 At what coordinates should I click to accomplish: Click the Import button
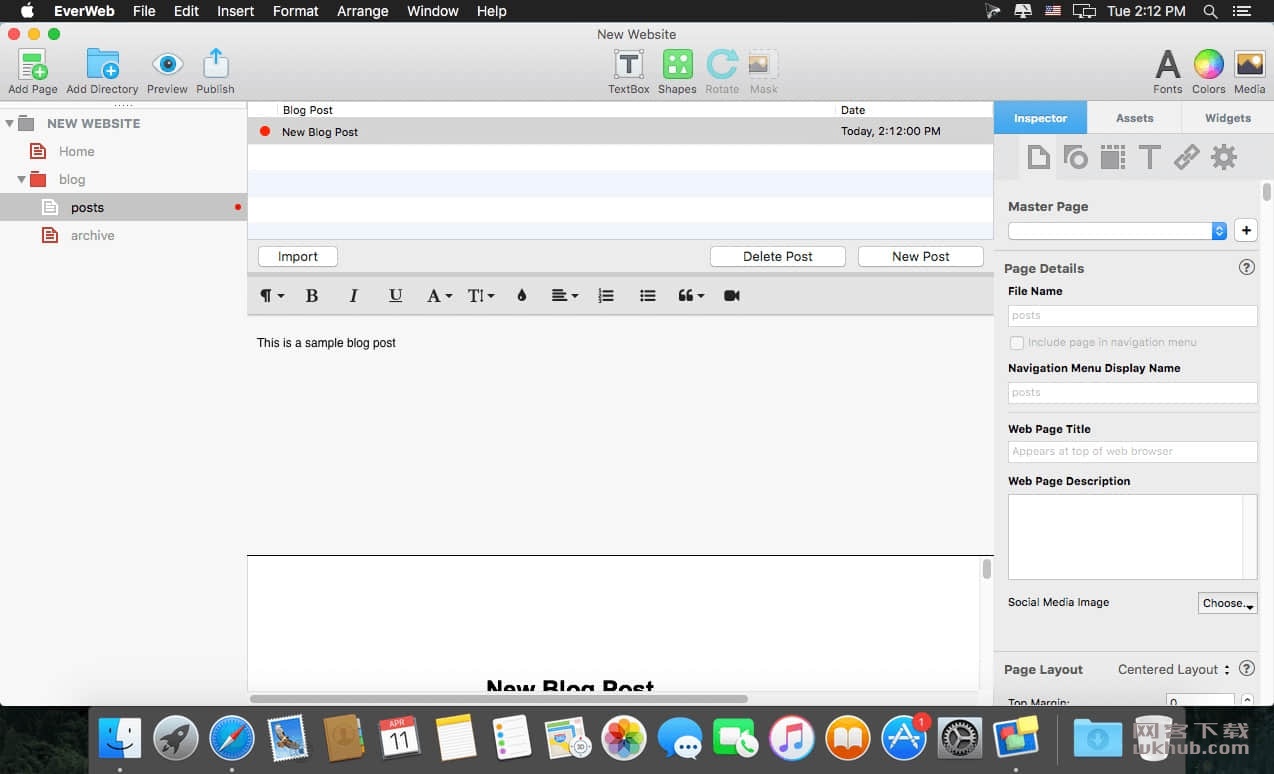[298, 257]
